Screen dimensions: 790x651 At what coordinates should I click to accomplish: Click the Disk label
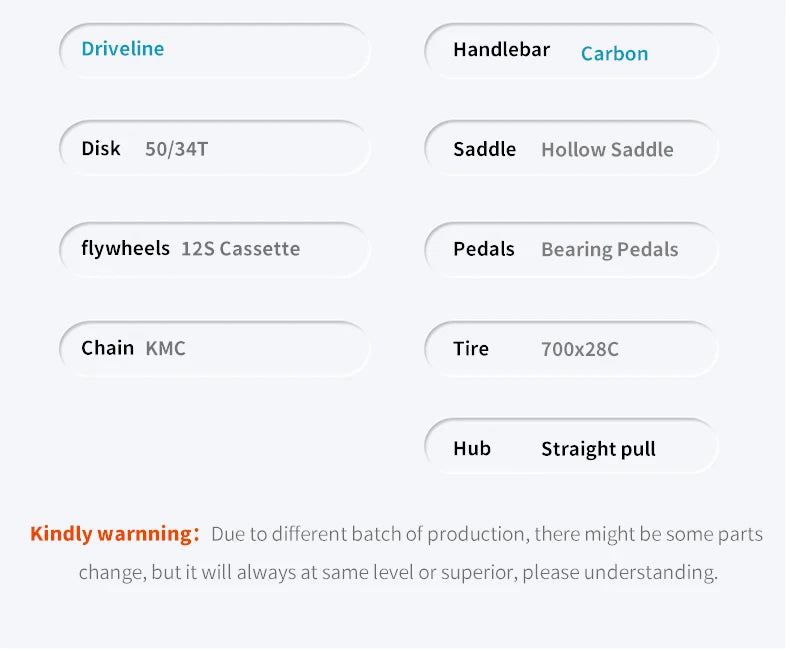[101, 149]
